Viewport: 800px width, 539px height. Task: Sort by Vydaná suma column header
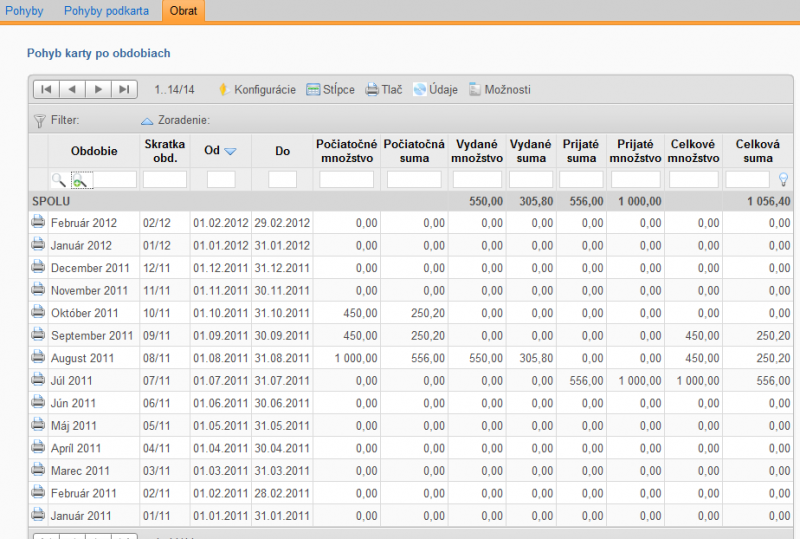click(531, 151)
